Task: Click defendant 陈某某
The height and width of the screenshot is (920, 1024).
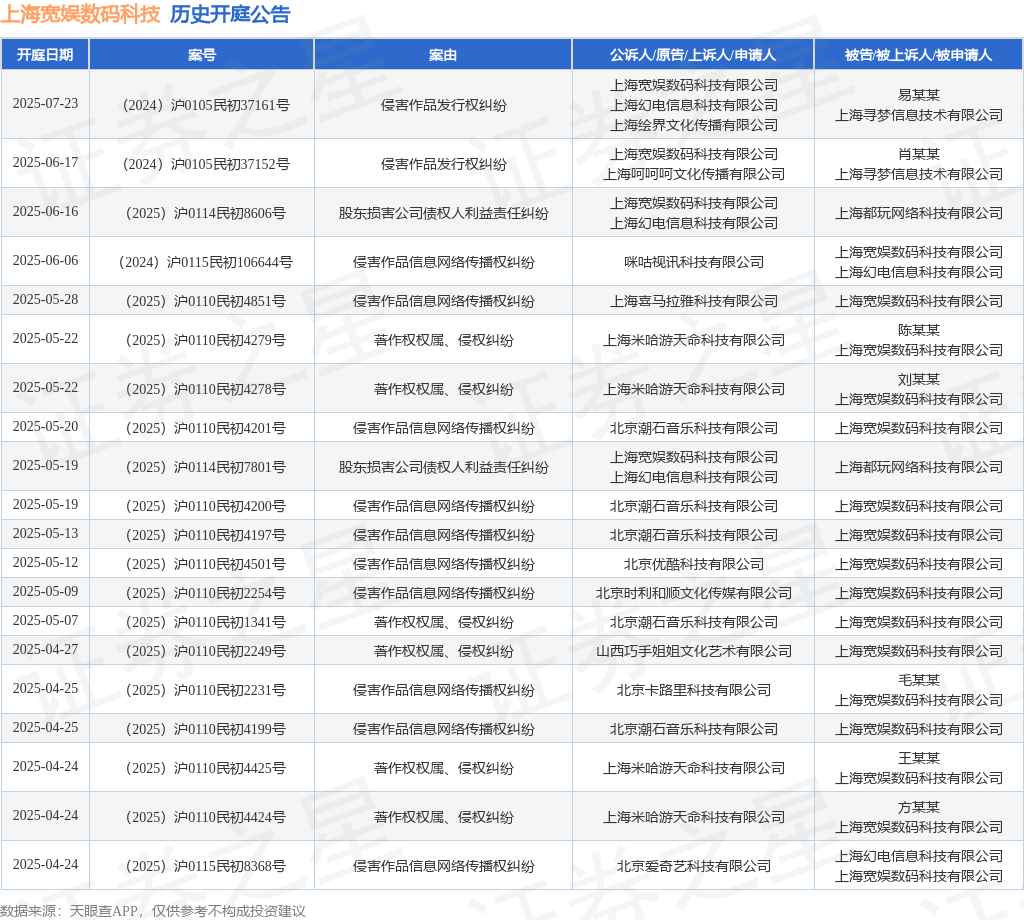Action: point(919,330)
